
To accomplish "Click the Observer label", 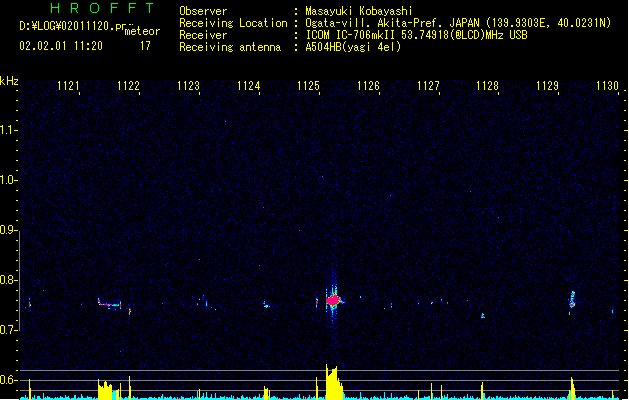I will pyautogui.click(x=203, y=11).
